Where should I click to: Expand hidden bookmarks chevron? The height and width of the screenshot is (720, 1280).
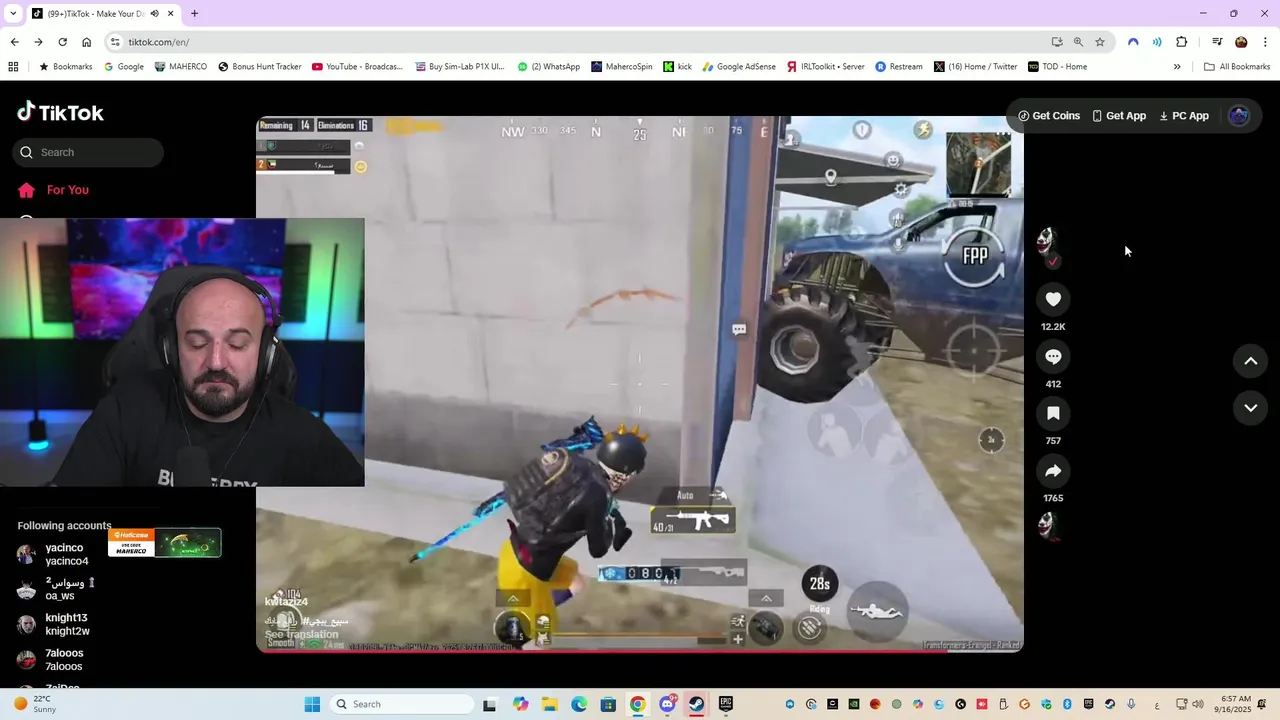click(x=1177, y=67)
